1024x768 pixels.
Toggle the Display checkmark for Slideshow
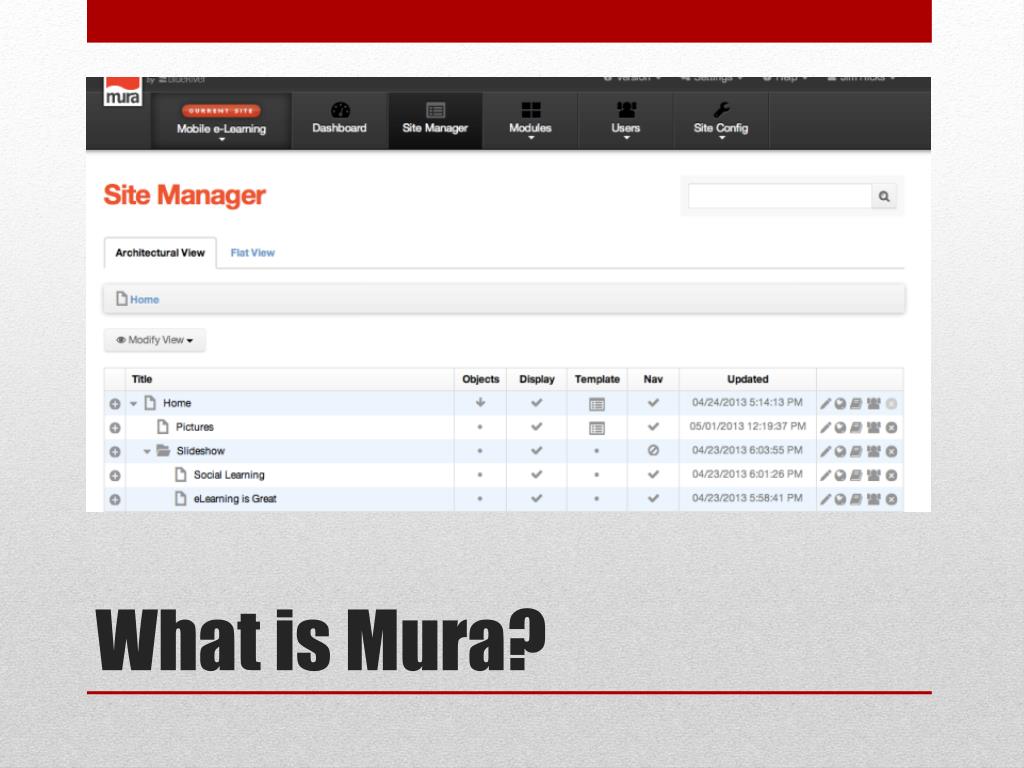pyautogui.click(x=537, y=450)
